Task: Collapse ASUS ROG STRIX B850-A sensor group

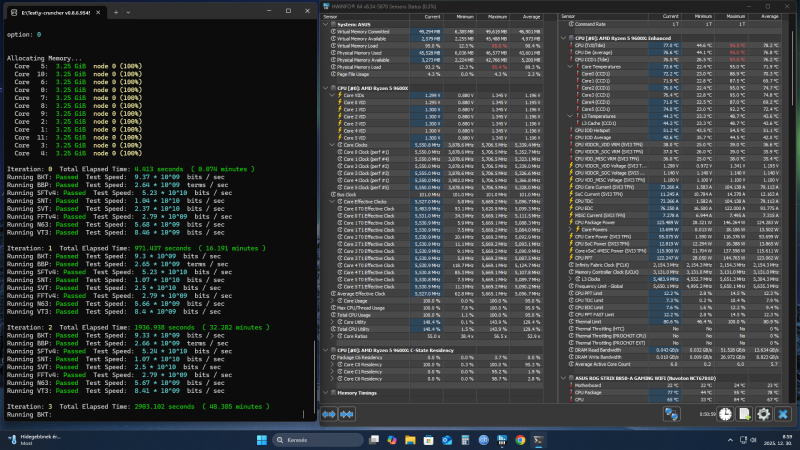Action: (x=563, y=379)
